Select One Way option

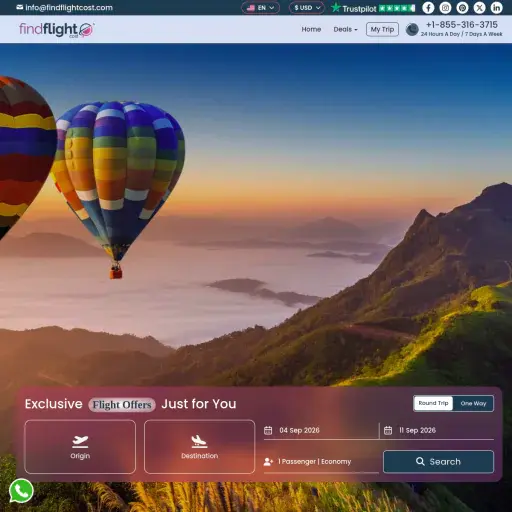(x=473, y=403)
